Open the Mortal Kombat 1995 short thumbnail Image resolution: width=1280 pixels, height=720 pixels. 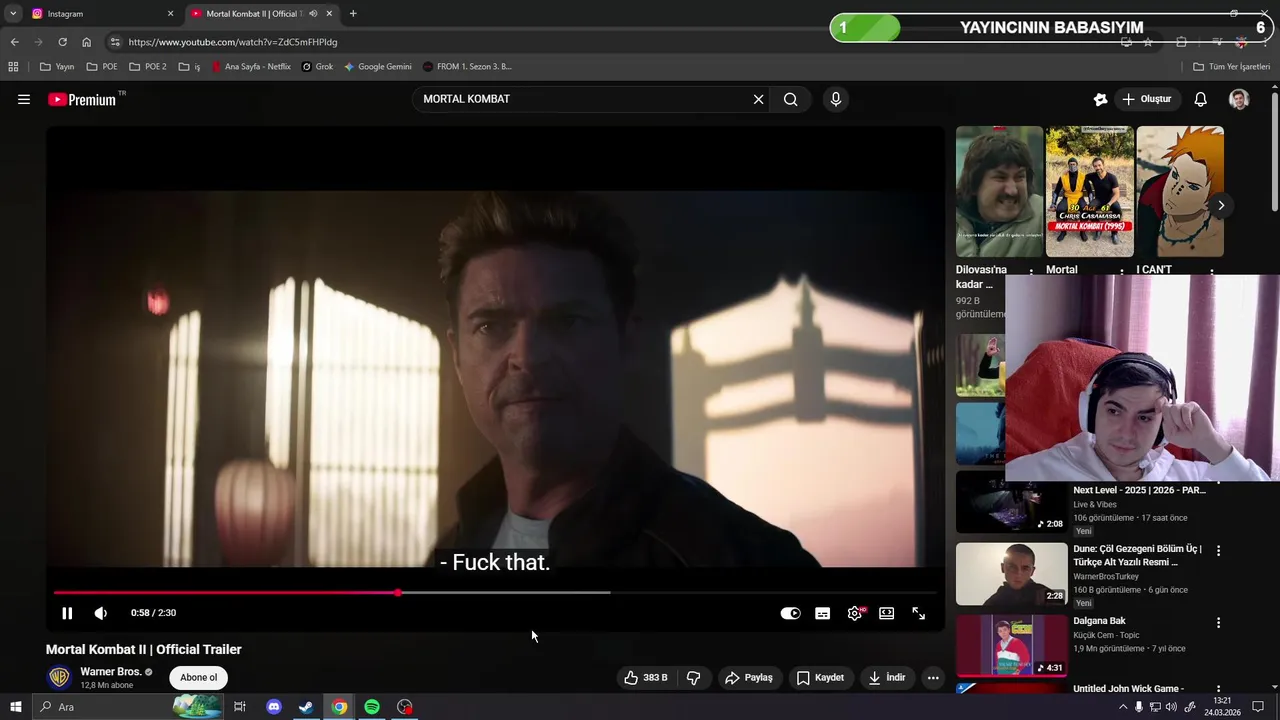coord(1090,191)
